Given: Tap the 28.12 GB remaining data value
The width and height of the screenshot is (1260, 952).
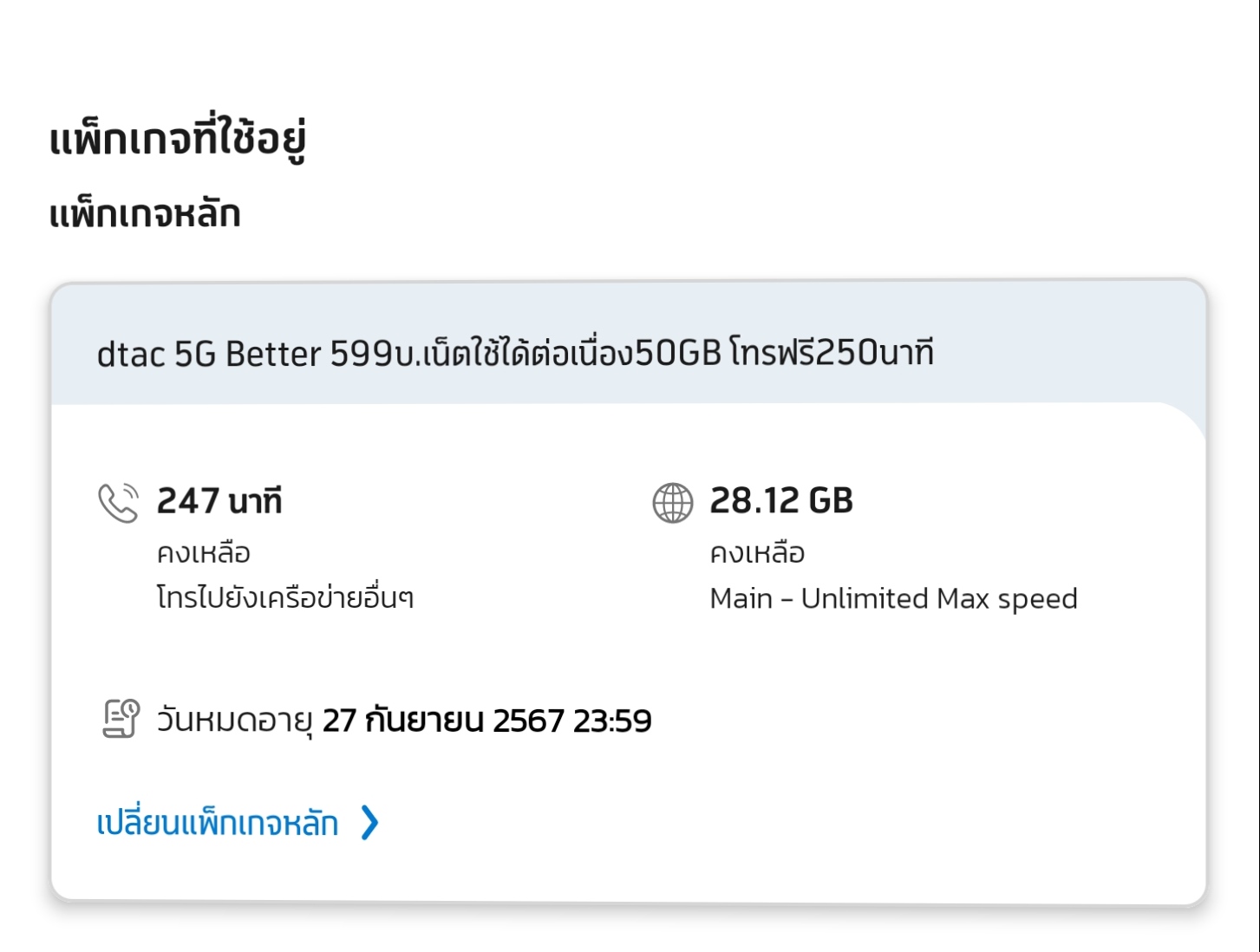Looking at the screenshot, I should pos(781,501).
